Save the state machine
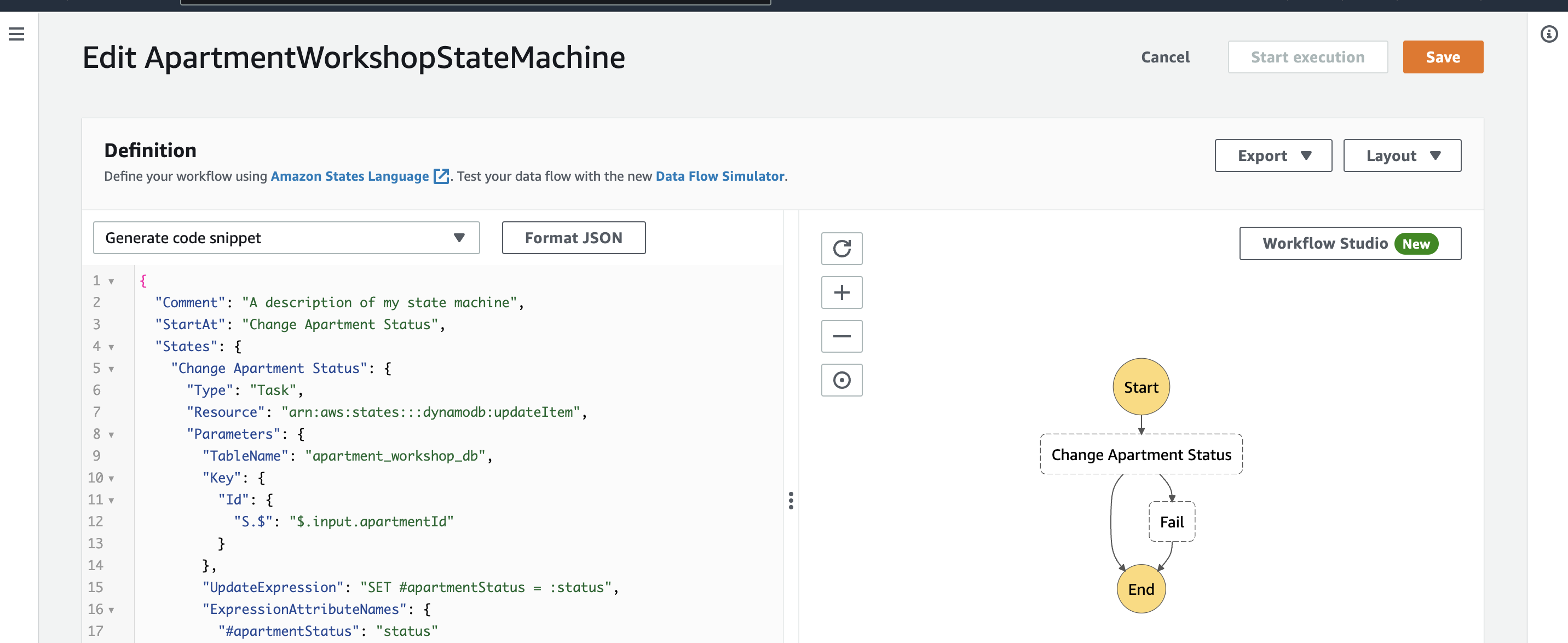This screenshot has width=1568, height=643. pos(1443,58)
